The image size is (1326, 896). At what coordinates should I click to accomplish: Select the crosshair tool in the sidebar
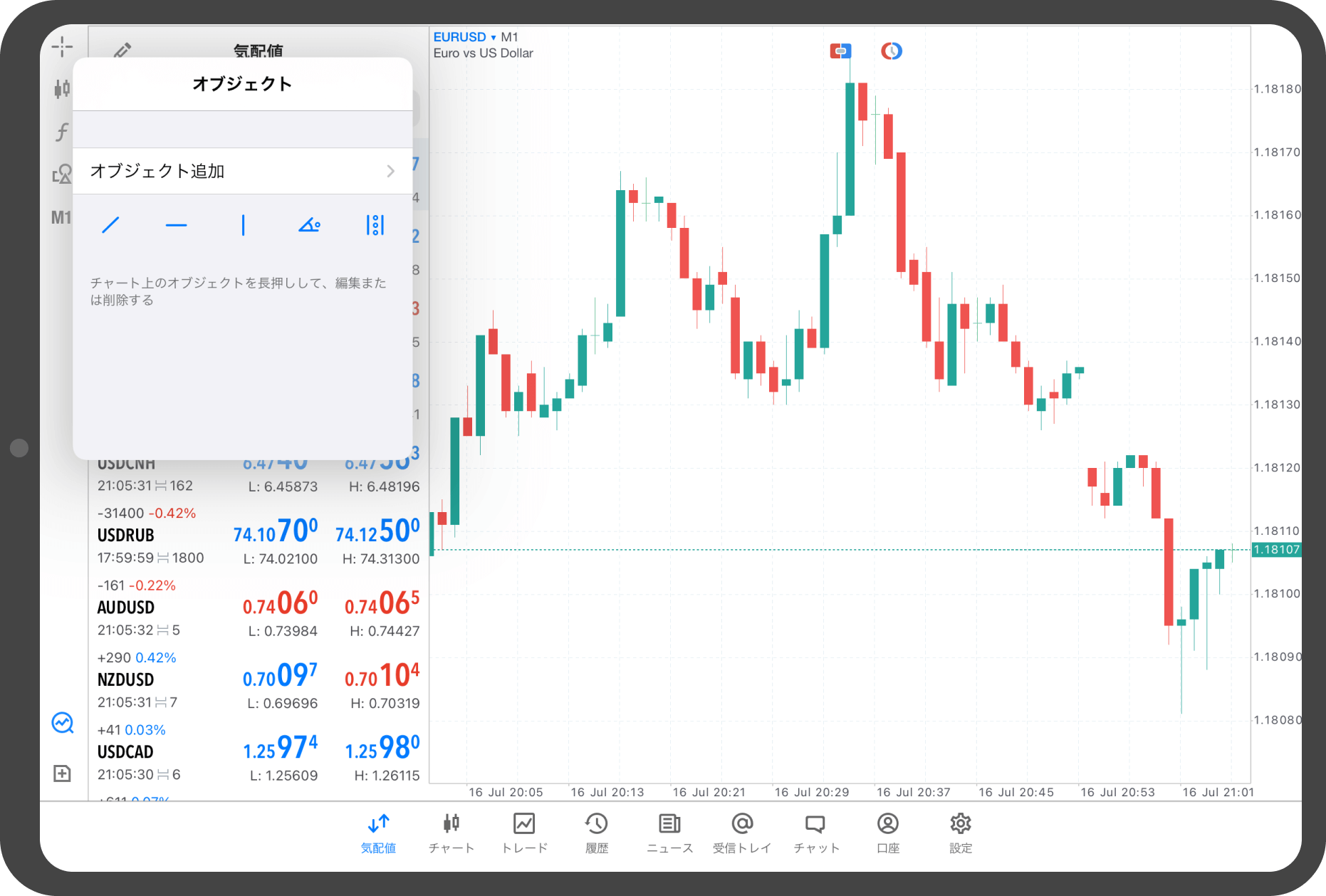click(x=62, y=47)
